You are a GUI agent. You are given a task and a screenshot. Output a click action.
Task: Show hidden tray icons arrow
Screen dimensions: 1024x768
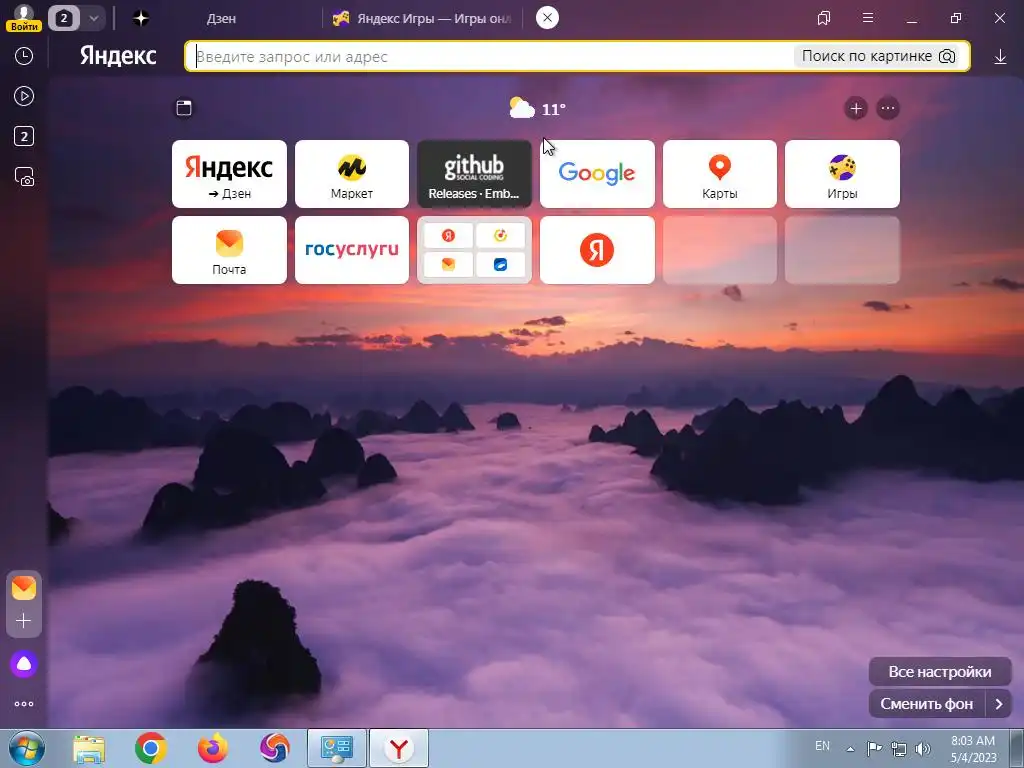point(850,749)
